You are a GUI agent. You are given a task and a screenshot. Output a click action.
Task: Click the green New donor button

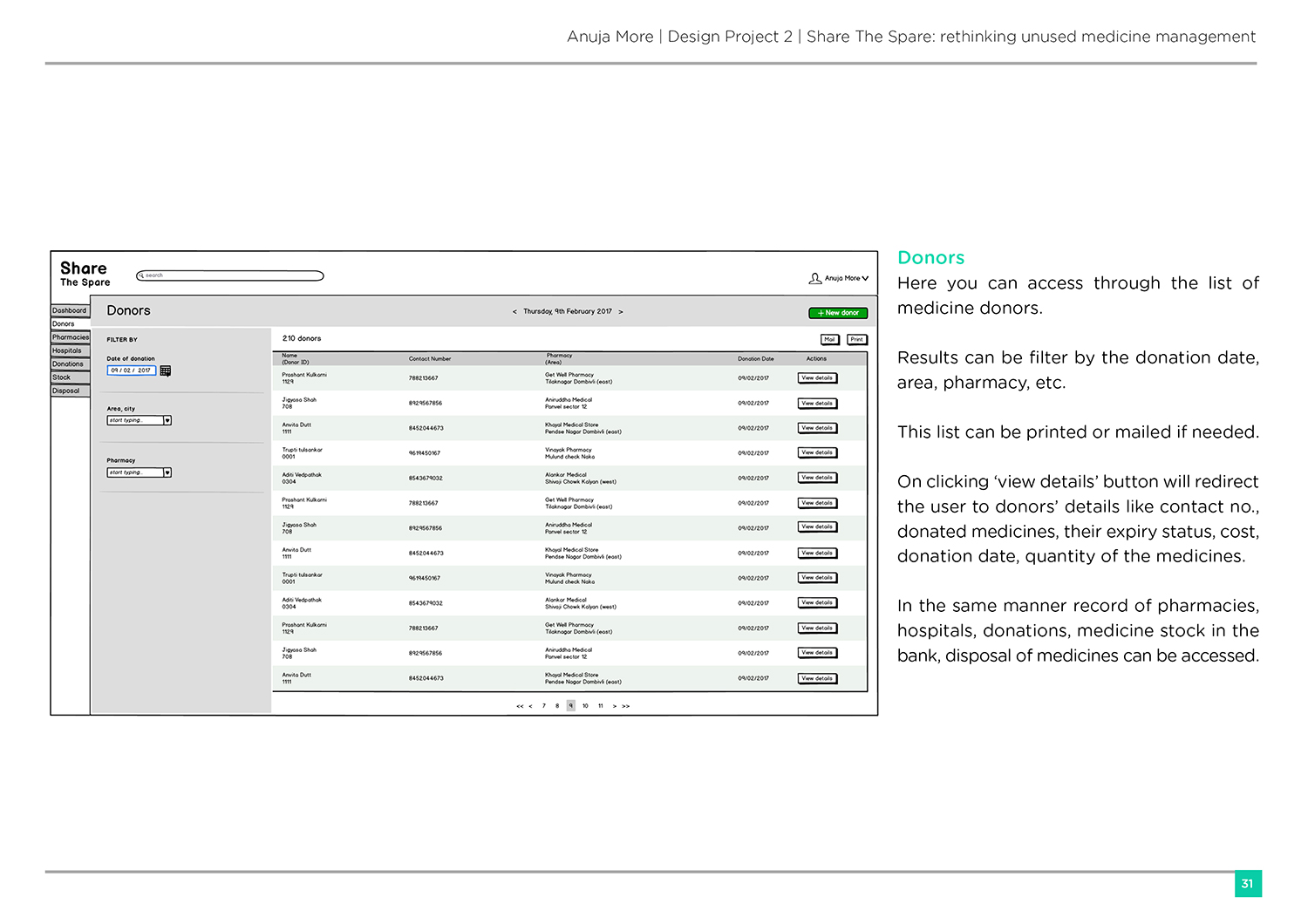point(838,313)
